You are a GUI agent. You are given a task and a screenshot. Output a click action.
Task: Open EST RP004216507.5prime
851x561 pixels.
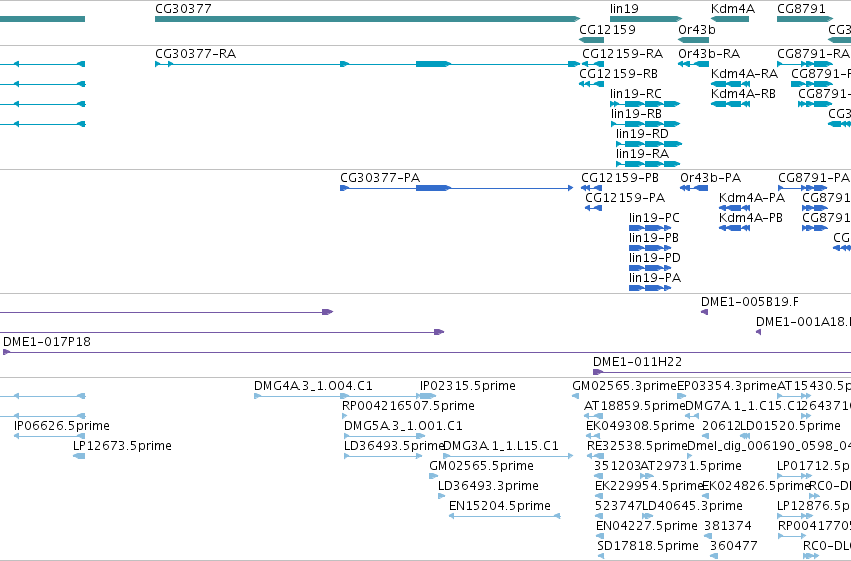point(408,406)
